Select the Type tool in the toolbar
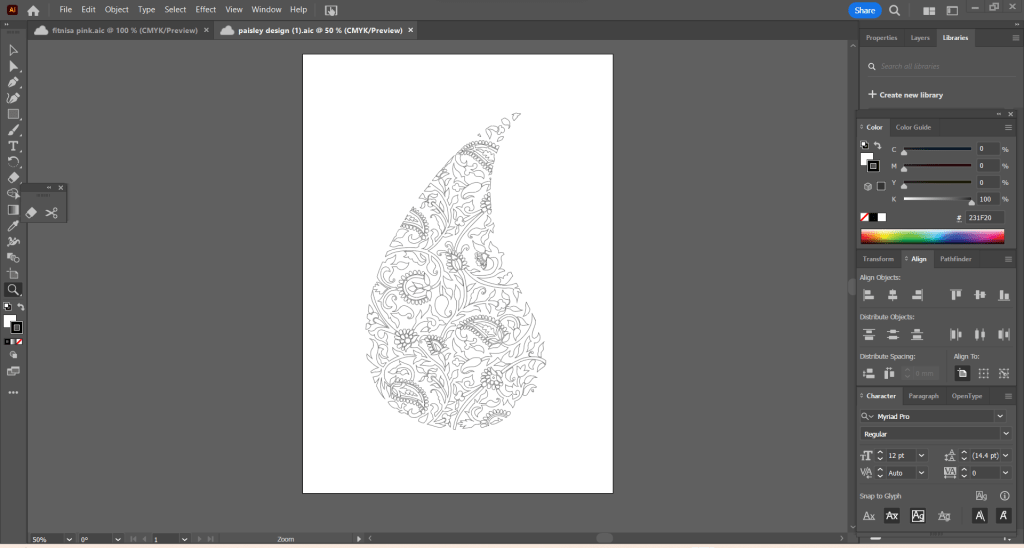Viewport: 1024px width, 548px height. (x=14, y=146)
